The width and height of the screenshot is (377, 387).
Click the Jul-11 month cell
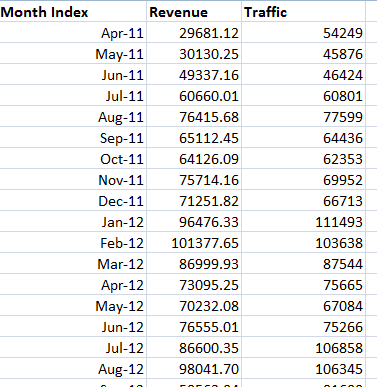point(73,96)
